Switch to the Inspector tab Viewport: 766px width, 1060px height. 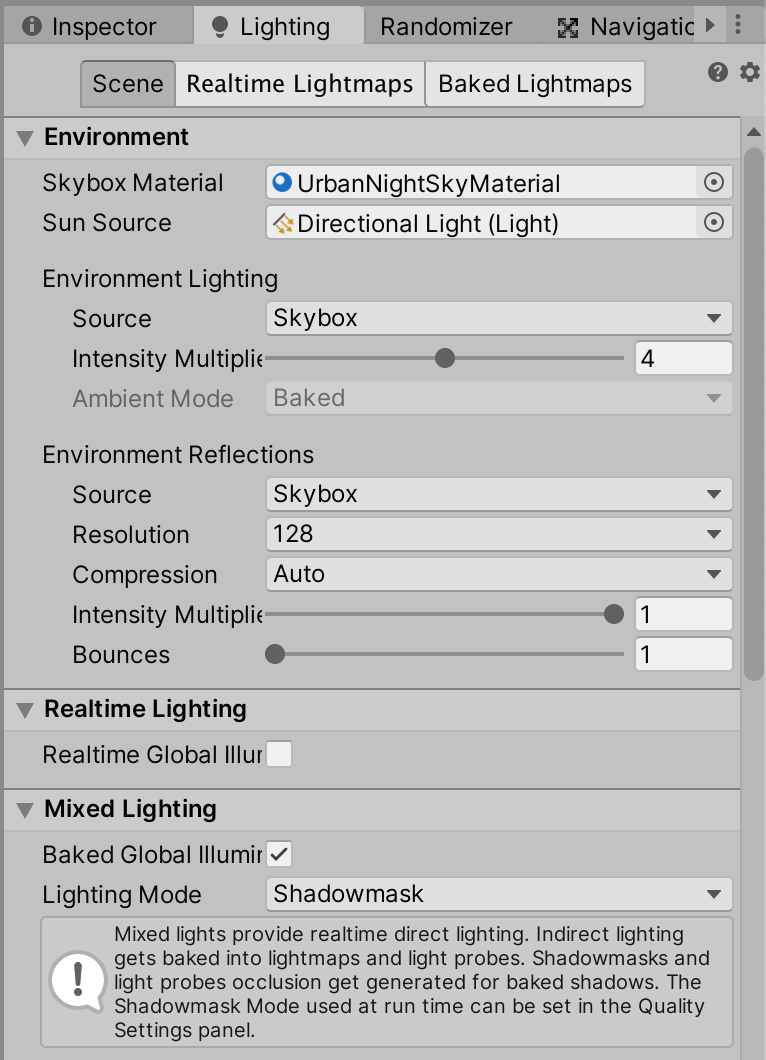tap(90, 27)
